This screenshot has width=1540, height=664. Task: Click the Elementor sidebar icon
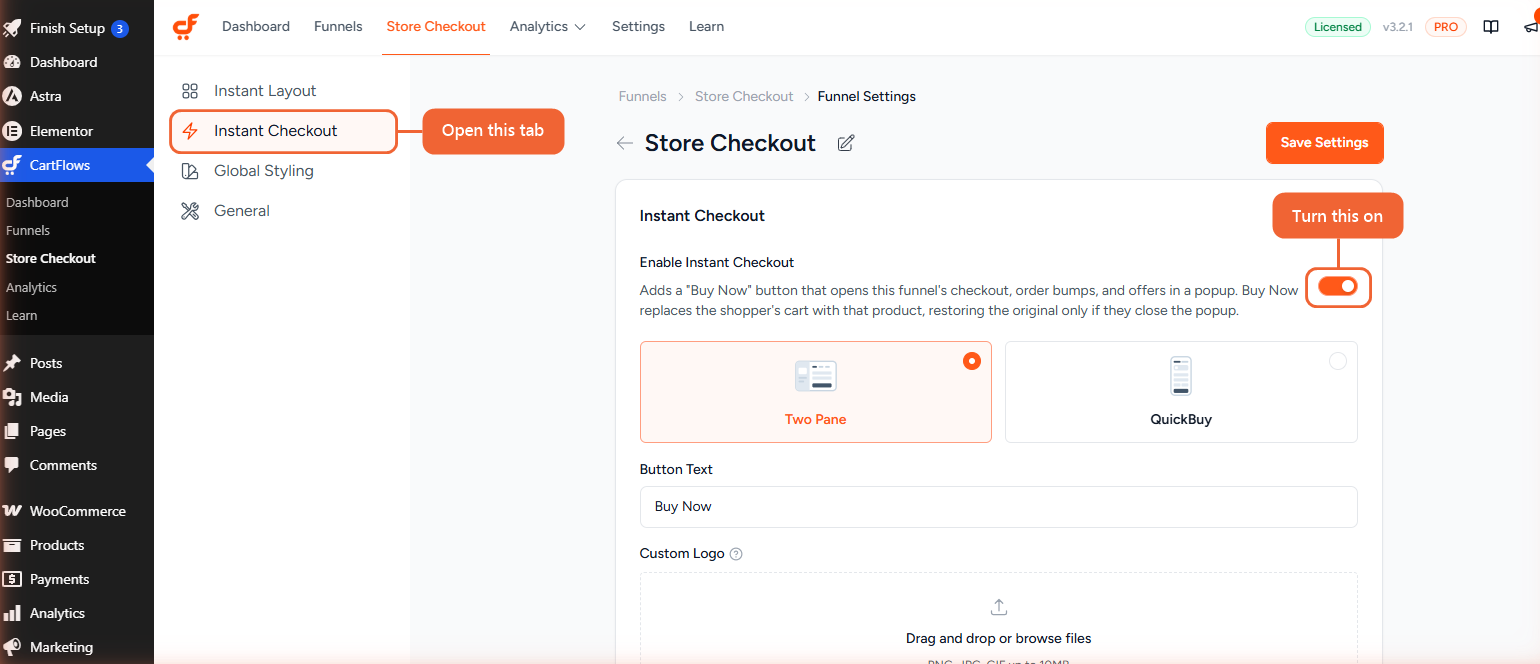coord(13,131)
